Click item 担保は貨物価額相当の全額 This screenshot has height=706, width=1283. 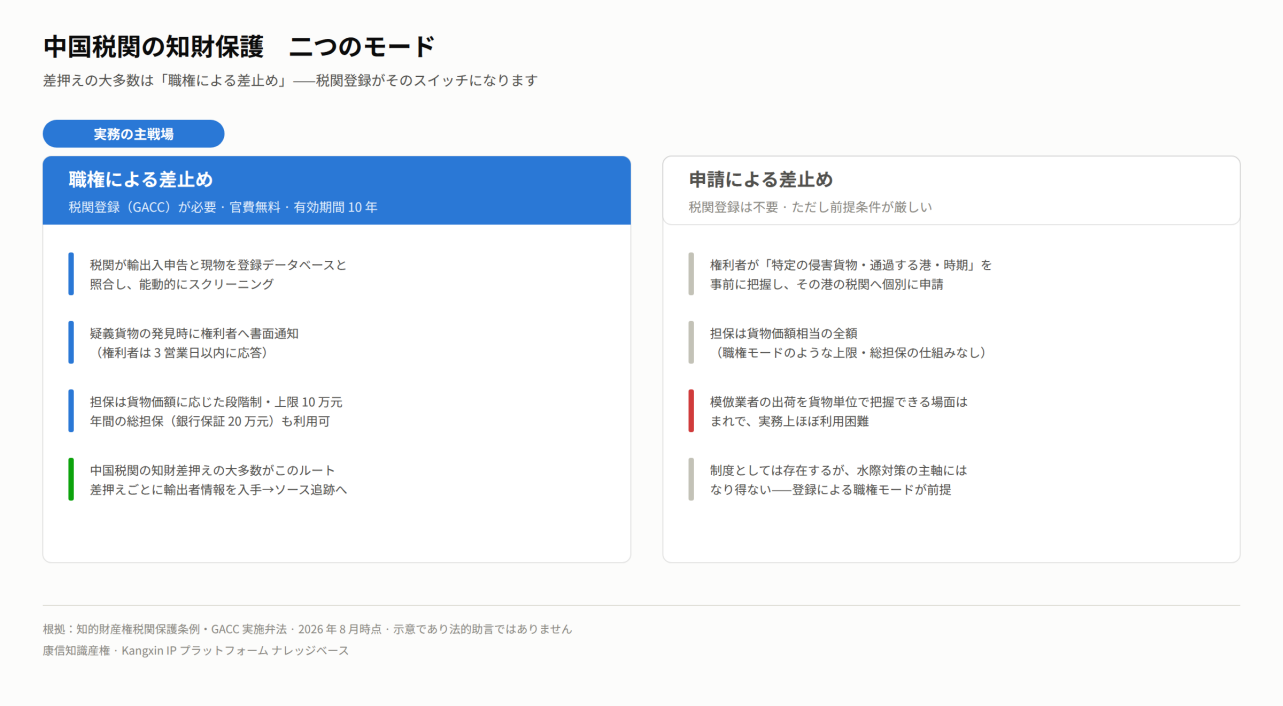[784, 333]
